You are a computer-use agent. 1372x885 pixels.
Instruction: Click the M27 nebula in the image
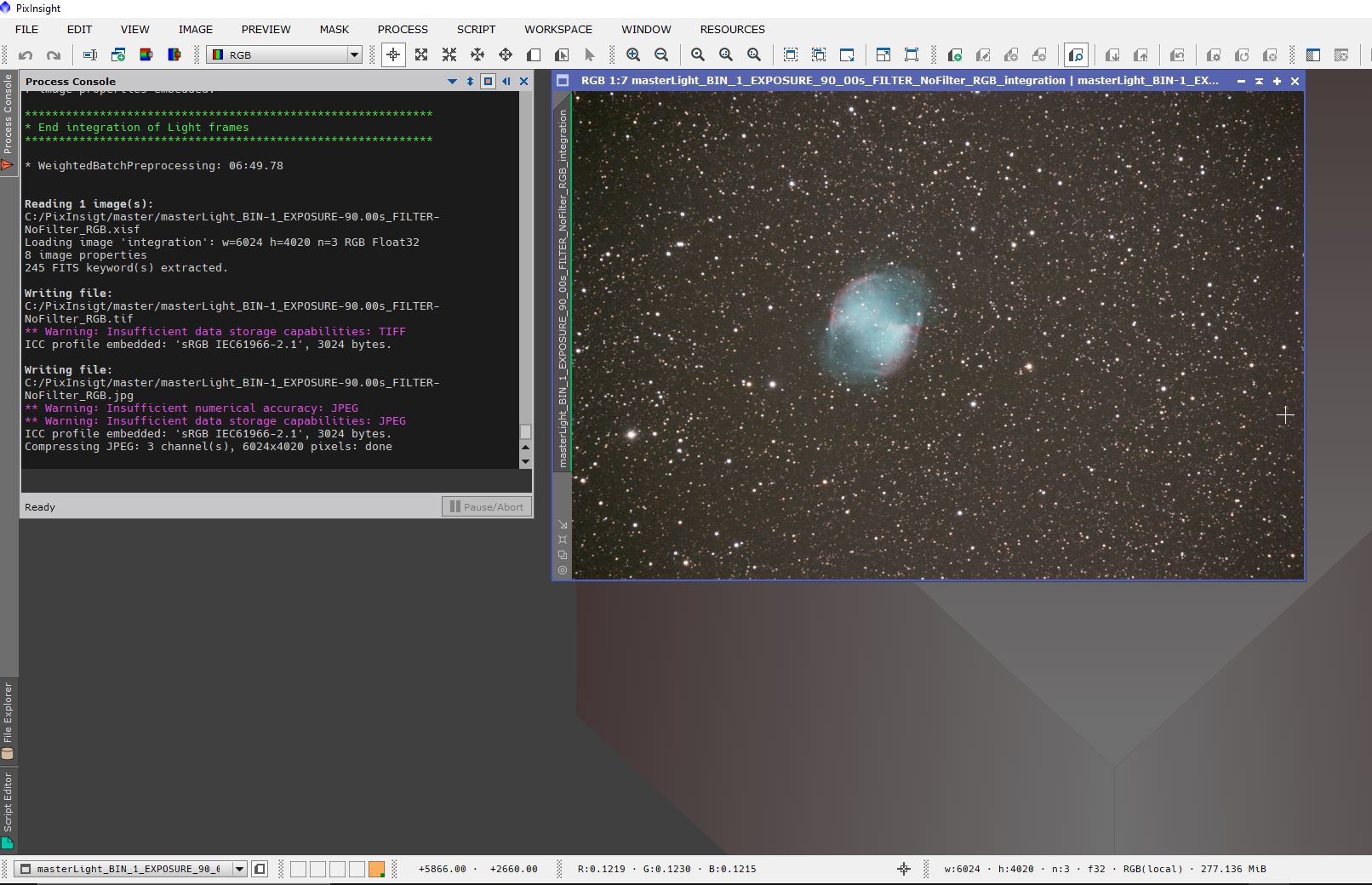click(x=875, y=323)
